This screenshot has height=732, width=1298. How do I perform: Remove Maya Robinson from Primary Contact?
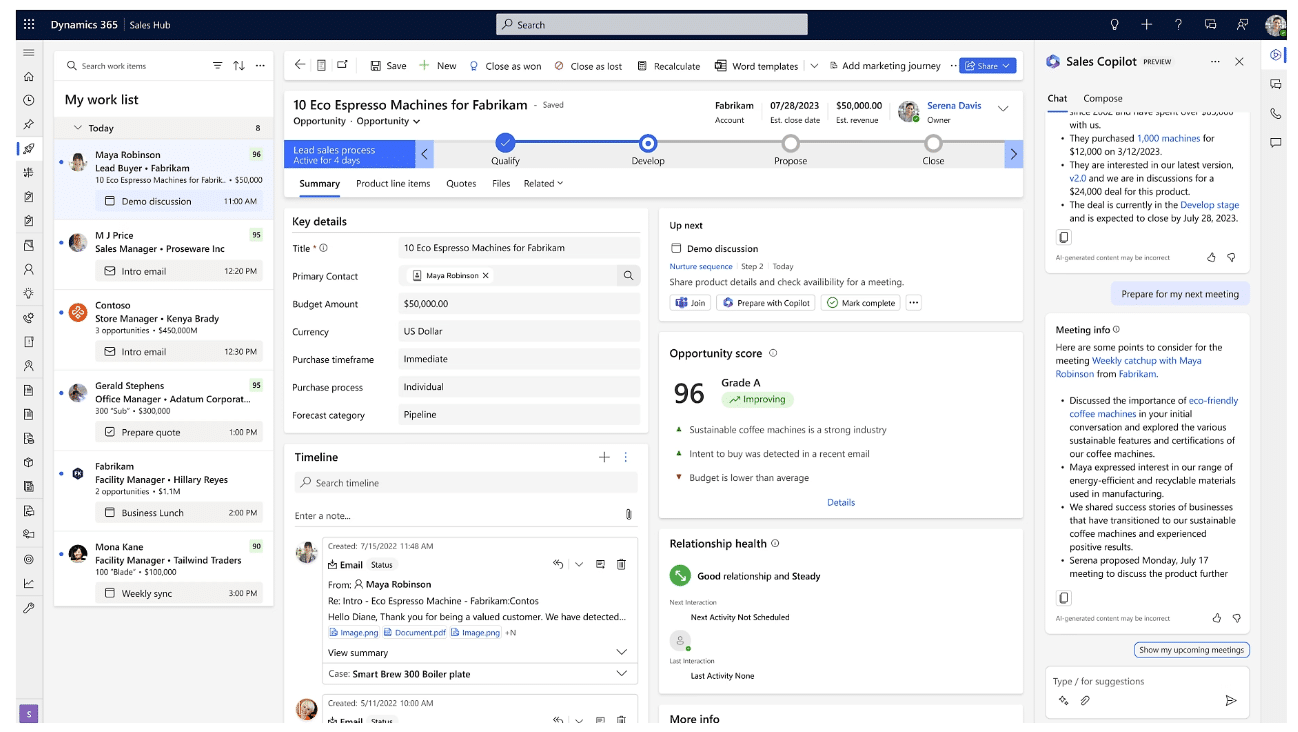pos(486,275)
